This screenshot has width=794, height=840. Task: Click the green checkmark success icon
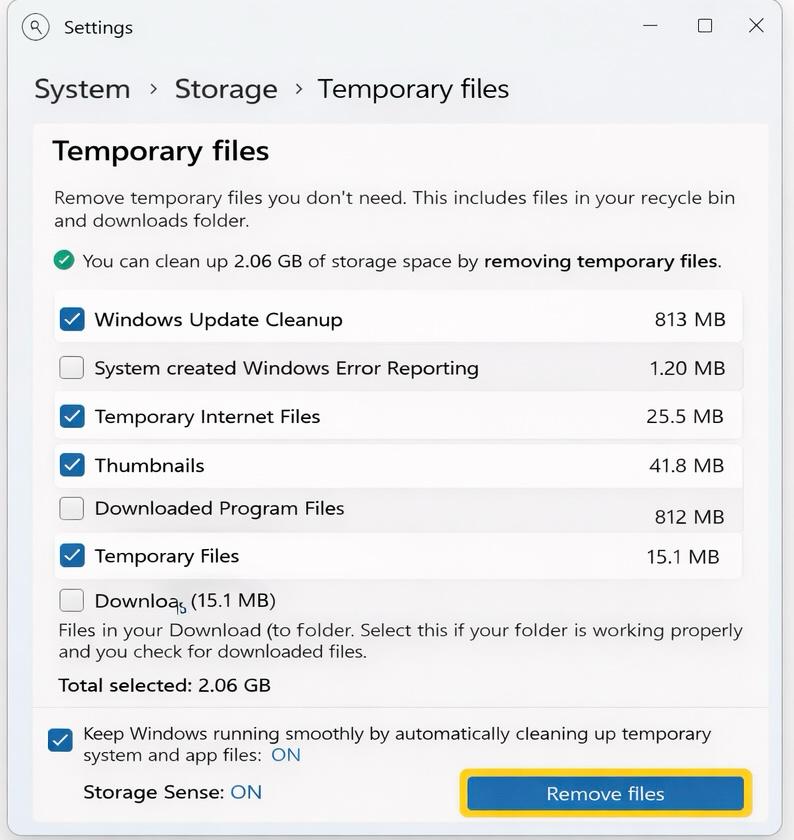[x=64, y=260]
